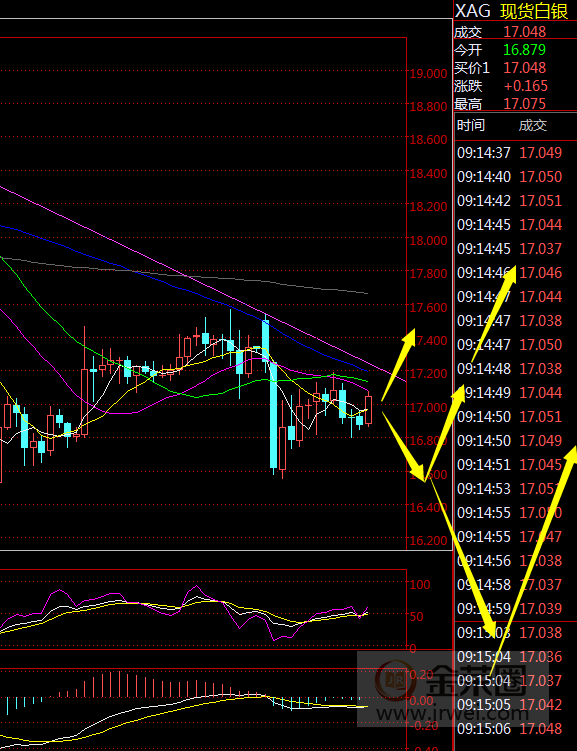The width and height of the screenshot is (577, 751).
Task: Select the 09:14:40 tick row
Action: click(x=516, y=177)
